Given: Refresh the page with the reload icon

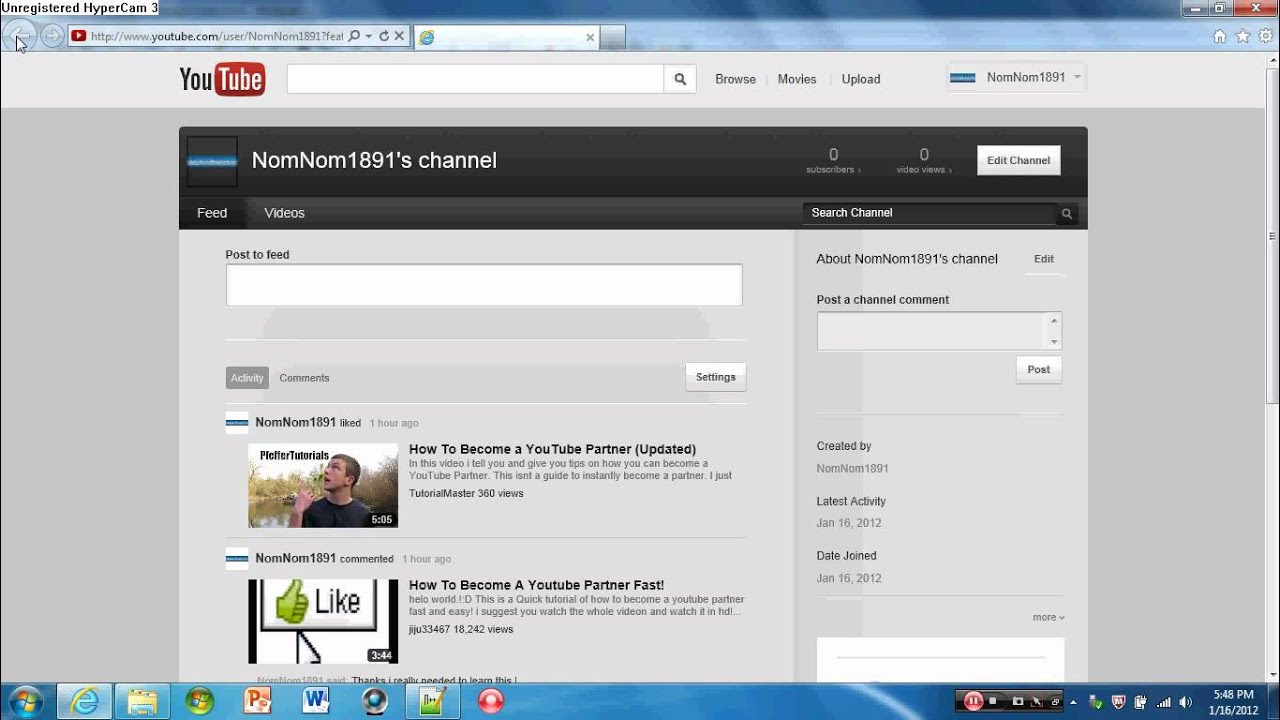Looking at the screenshot, I should 384,36.
